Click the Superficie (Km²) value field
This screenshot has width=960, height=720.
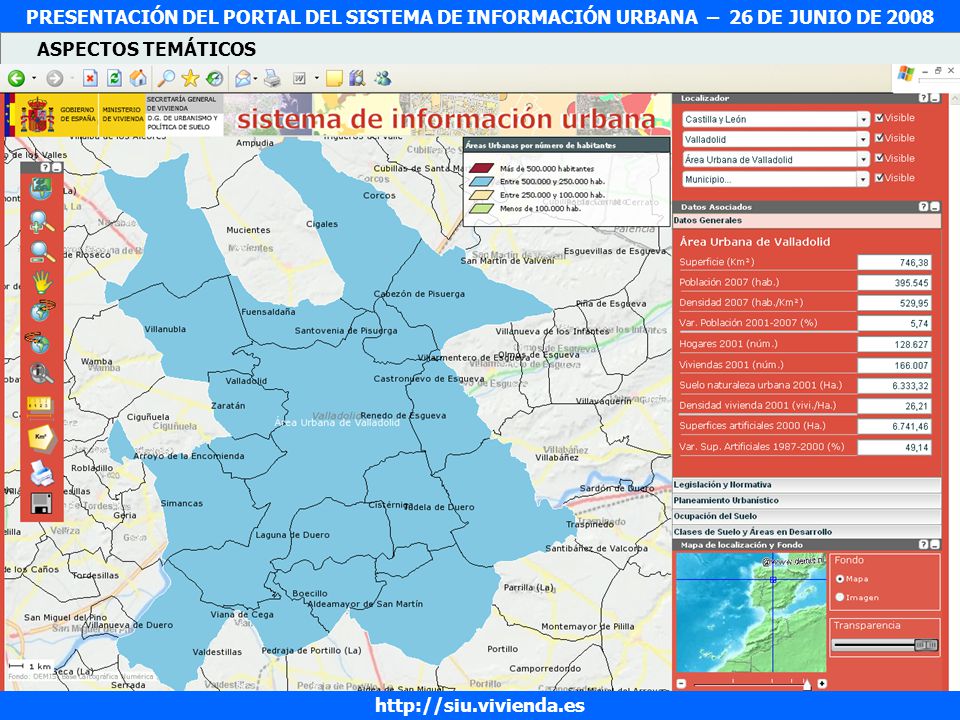894,262
